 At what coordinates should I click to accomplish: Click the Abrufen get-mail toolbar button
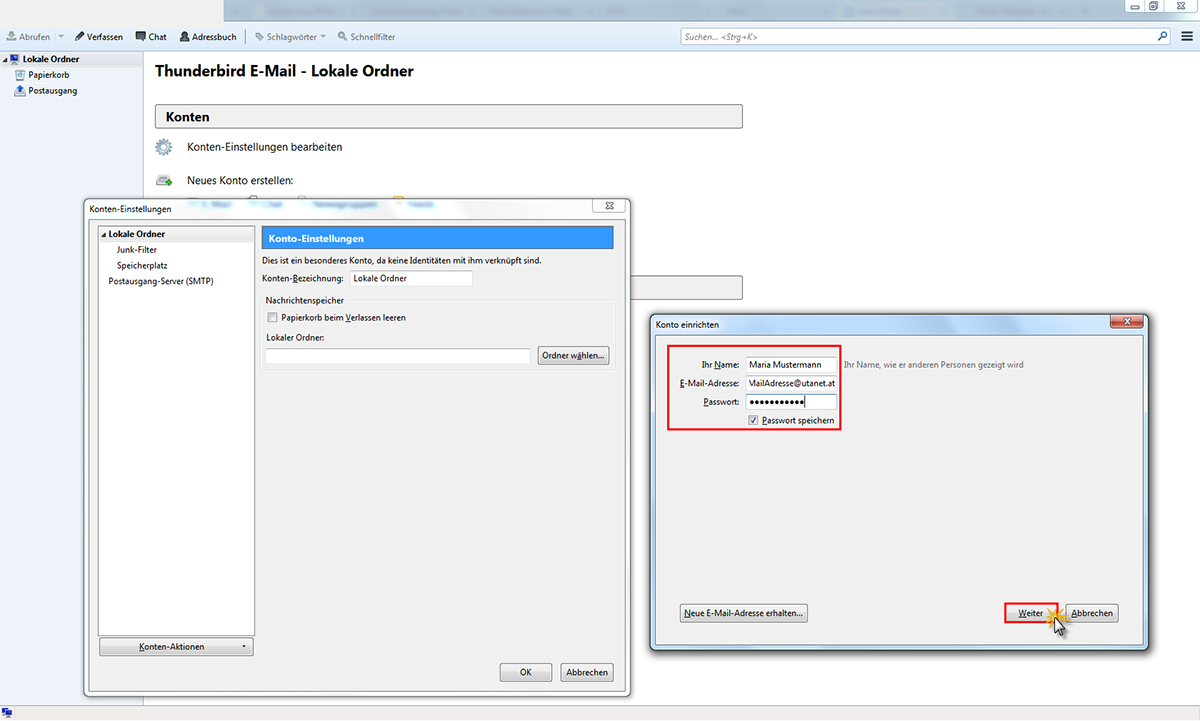click(28, 37)
